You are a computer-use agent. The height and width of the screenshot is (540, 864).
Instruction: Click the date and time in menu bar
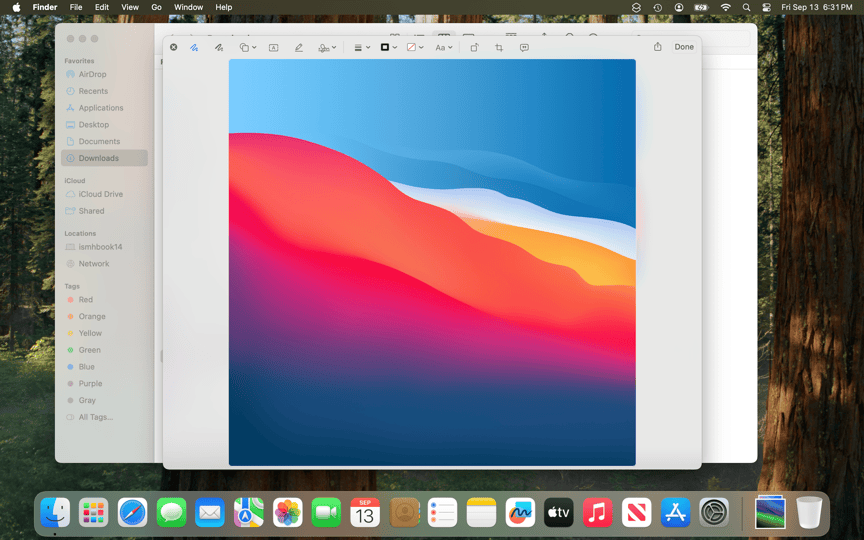click(817, 7)
